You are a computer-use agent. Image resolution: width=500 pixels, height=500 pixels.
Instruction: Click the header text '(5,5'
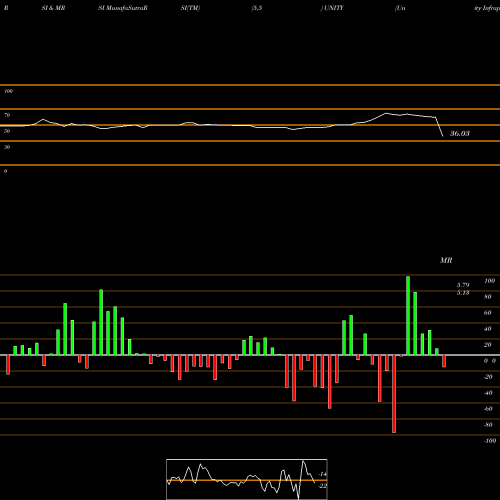click(257, 8)
